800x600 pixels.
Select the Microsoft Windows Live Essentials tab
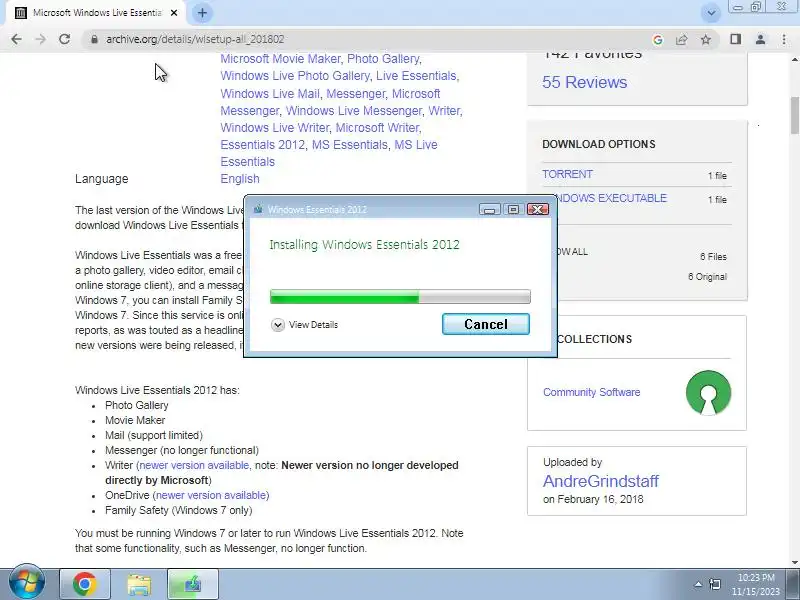point(97,13)
